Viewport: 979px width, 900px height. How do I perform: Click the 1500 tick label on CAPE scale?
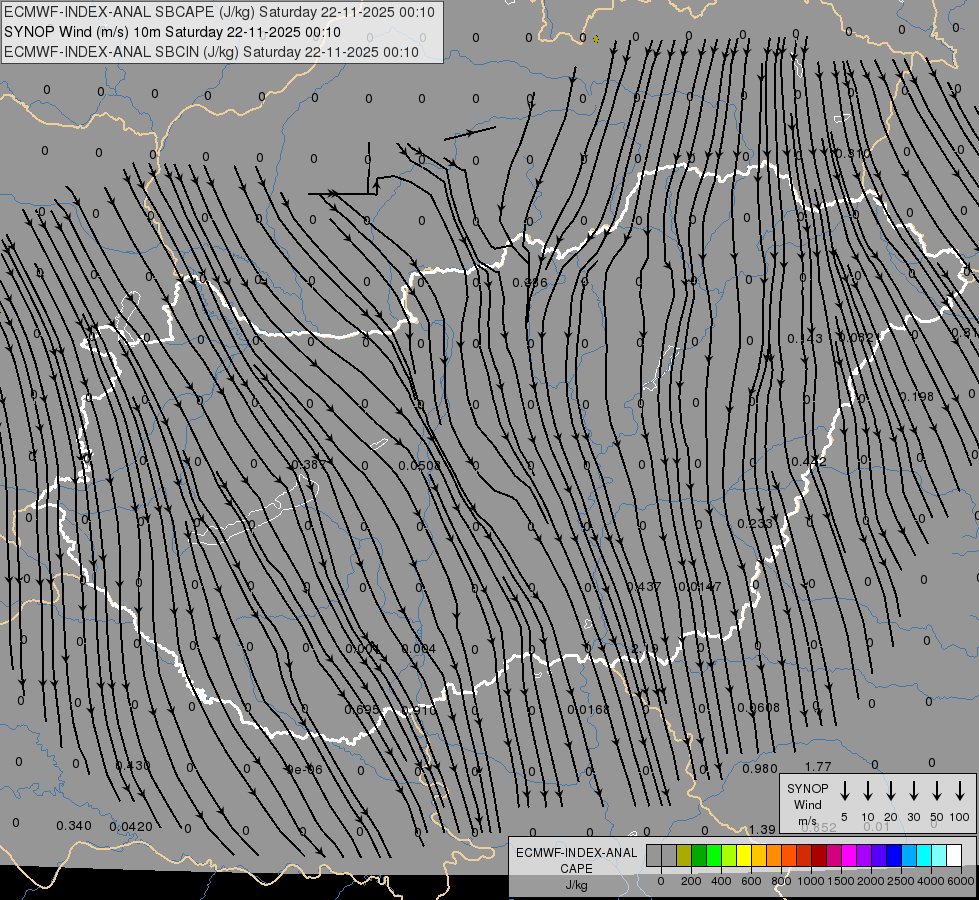(x=840, y=881)
